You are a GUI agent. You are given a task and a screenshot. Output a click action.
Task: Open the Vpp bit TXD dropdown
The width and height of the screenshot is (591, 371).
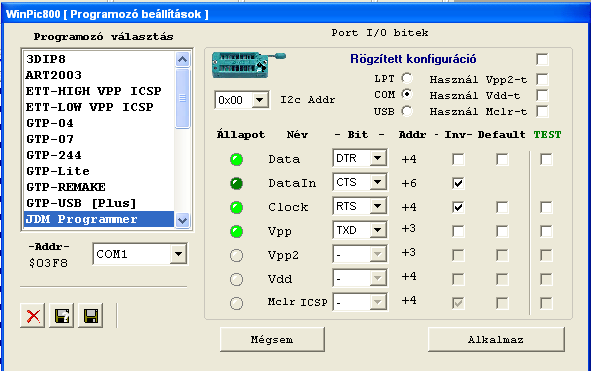tap(378, 230)
